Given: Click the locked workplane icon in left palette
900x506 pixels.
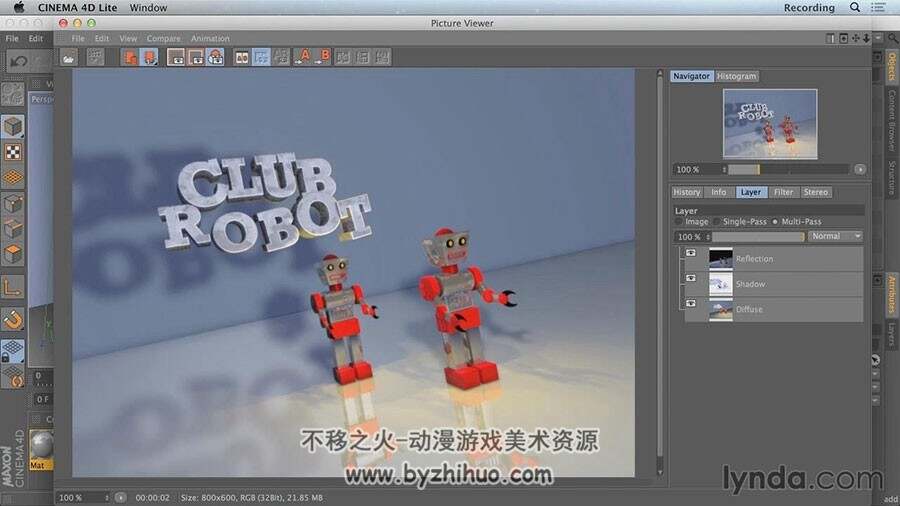Looking at the screenshot, I should point(13,351).
